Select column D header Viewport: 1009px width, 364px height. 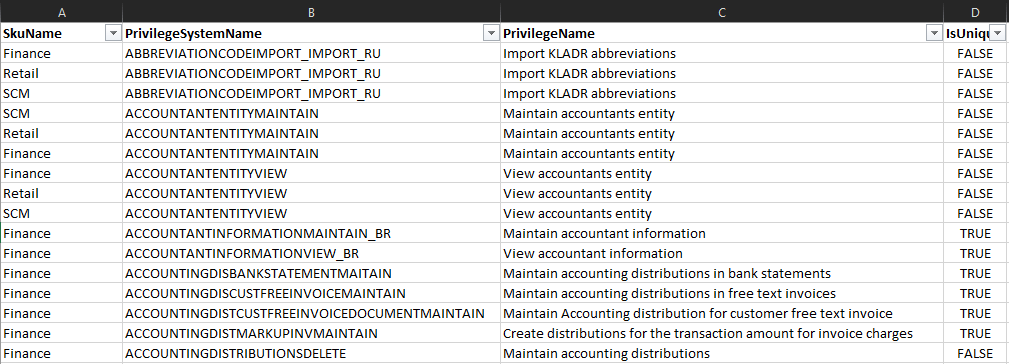tap(976, 12)
